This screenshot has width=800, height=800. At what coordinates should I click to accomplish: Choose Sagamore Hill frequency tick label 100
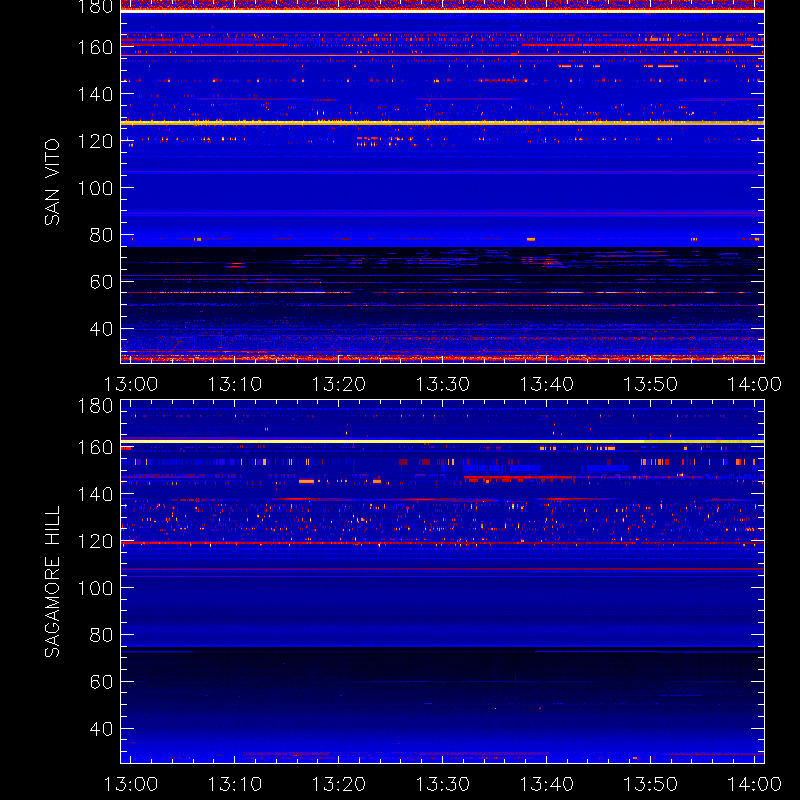[95, 588]
